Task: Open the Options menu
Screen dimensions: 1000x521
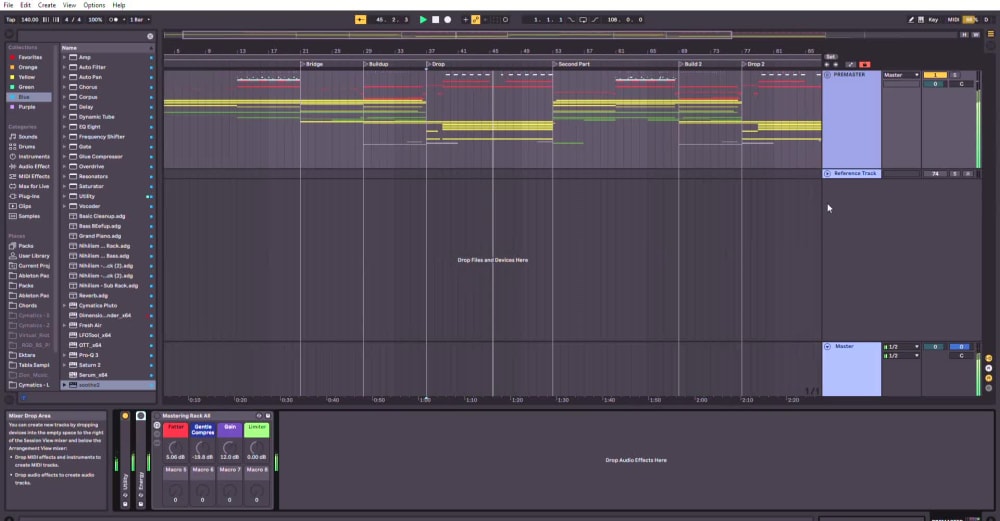Action: tap(94, 5)
